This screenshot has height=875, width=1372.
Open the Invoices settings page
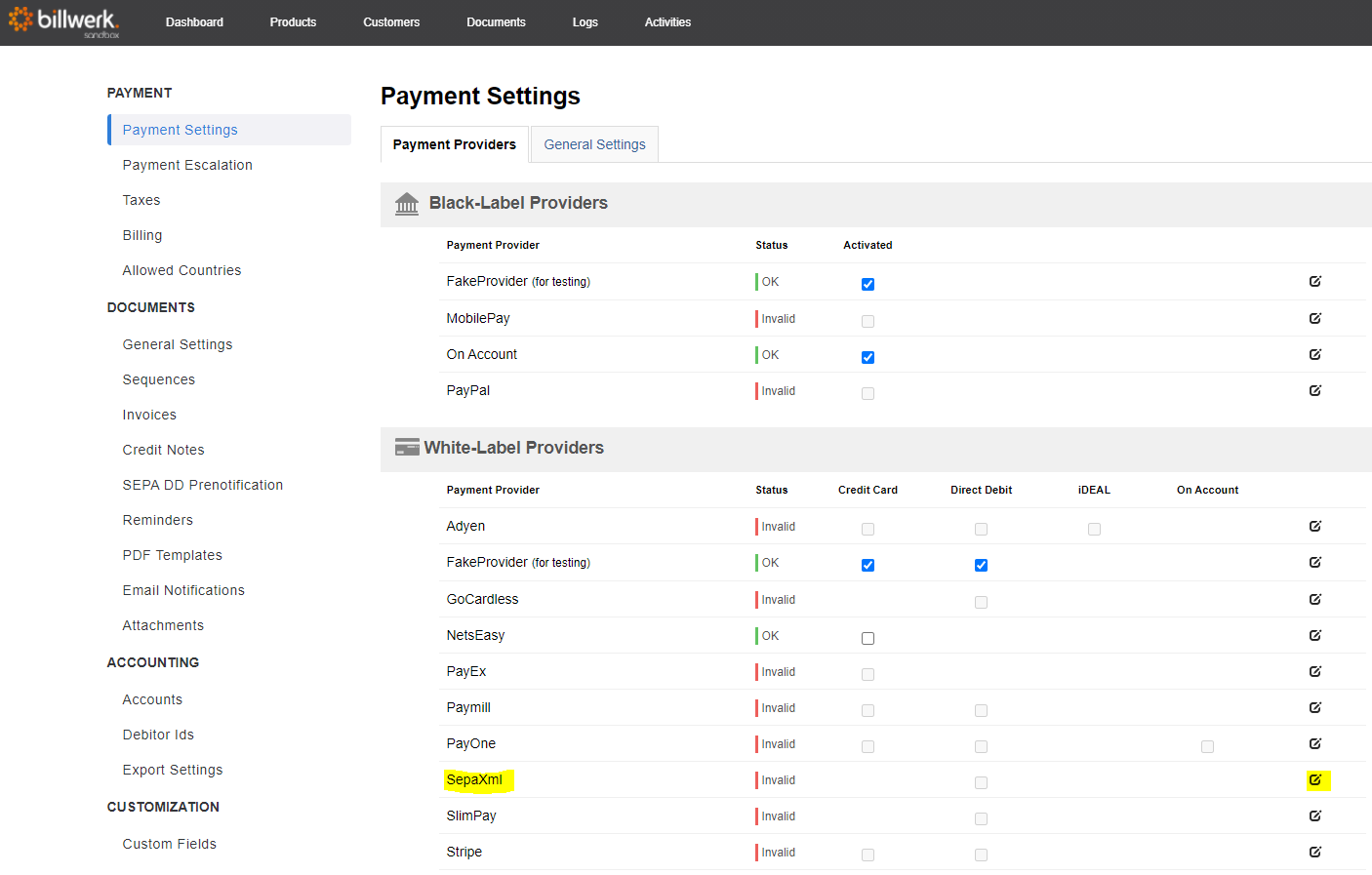coord(149,415)
